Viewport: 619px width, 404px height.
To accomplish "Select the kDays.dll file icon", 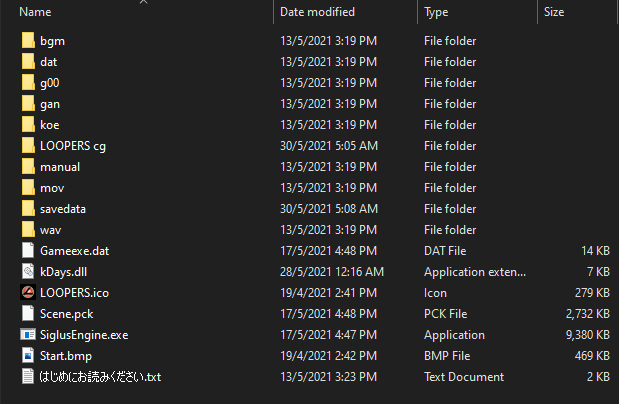I will pyautogui.click(x=28, y=272).
